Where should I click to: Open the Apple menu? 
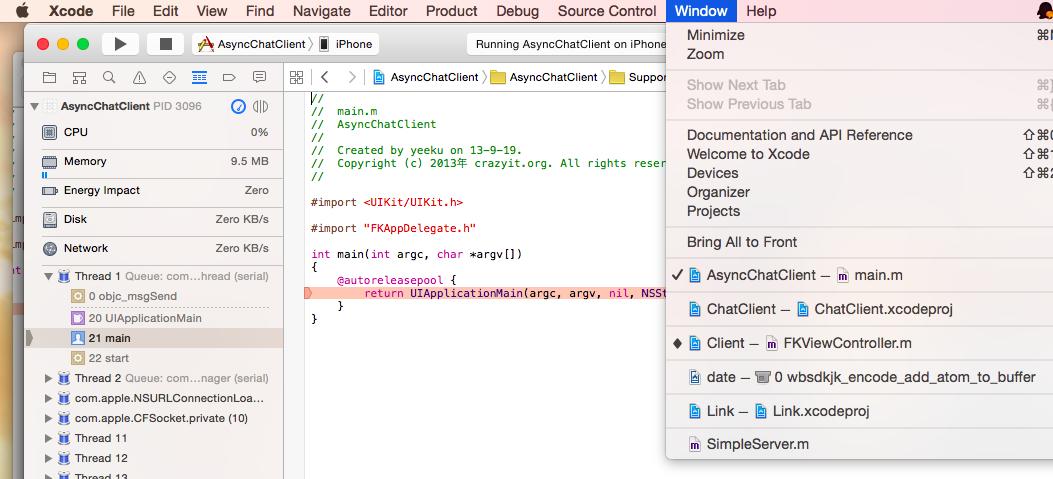(x=22, y=11)
